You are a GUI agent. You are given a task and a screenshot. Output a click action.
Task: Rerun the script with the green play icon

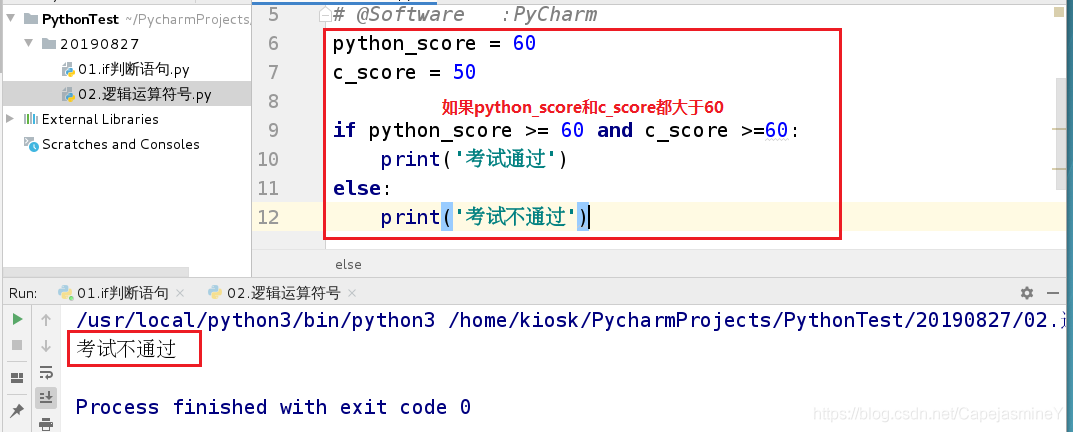pyautogui.click(x=18, y=319)
